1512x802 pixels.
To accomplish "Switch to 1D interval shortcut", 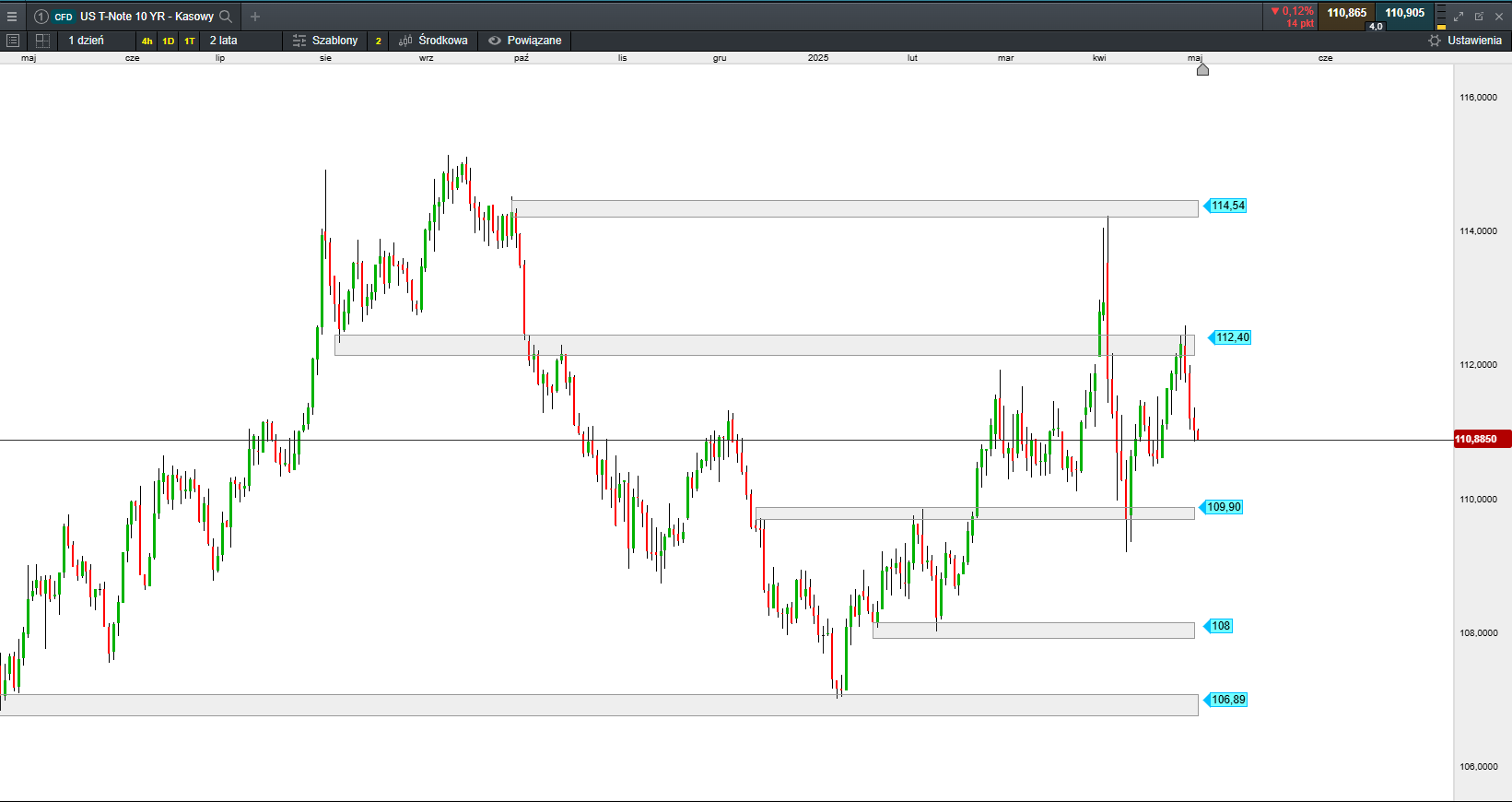I will click(168, 41).
